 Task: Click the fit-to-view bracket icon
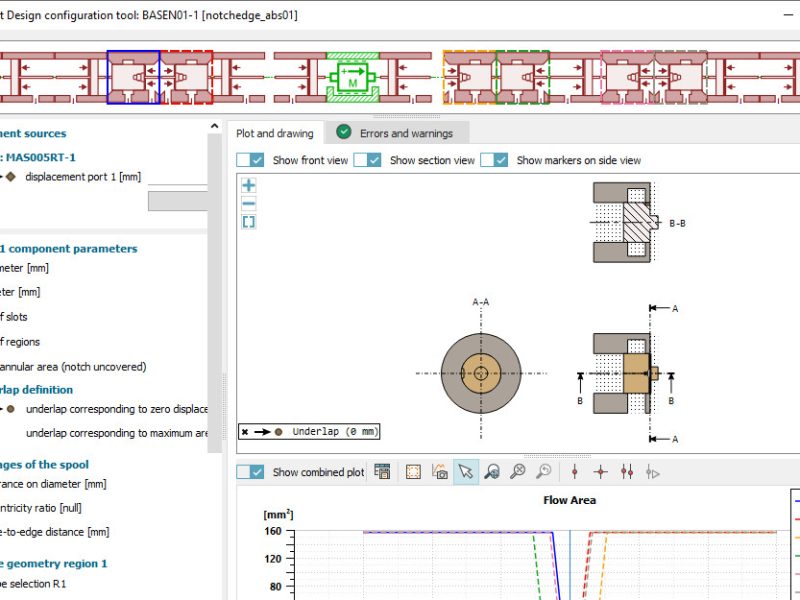[x=249, y=221]
